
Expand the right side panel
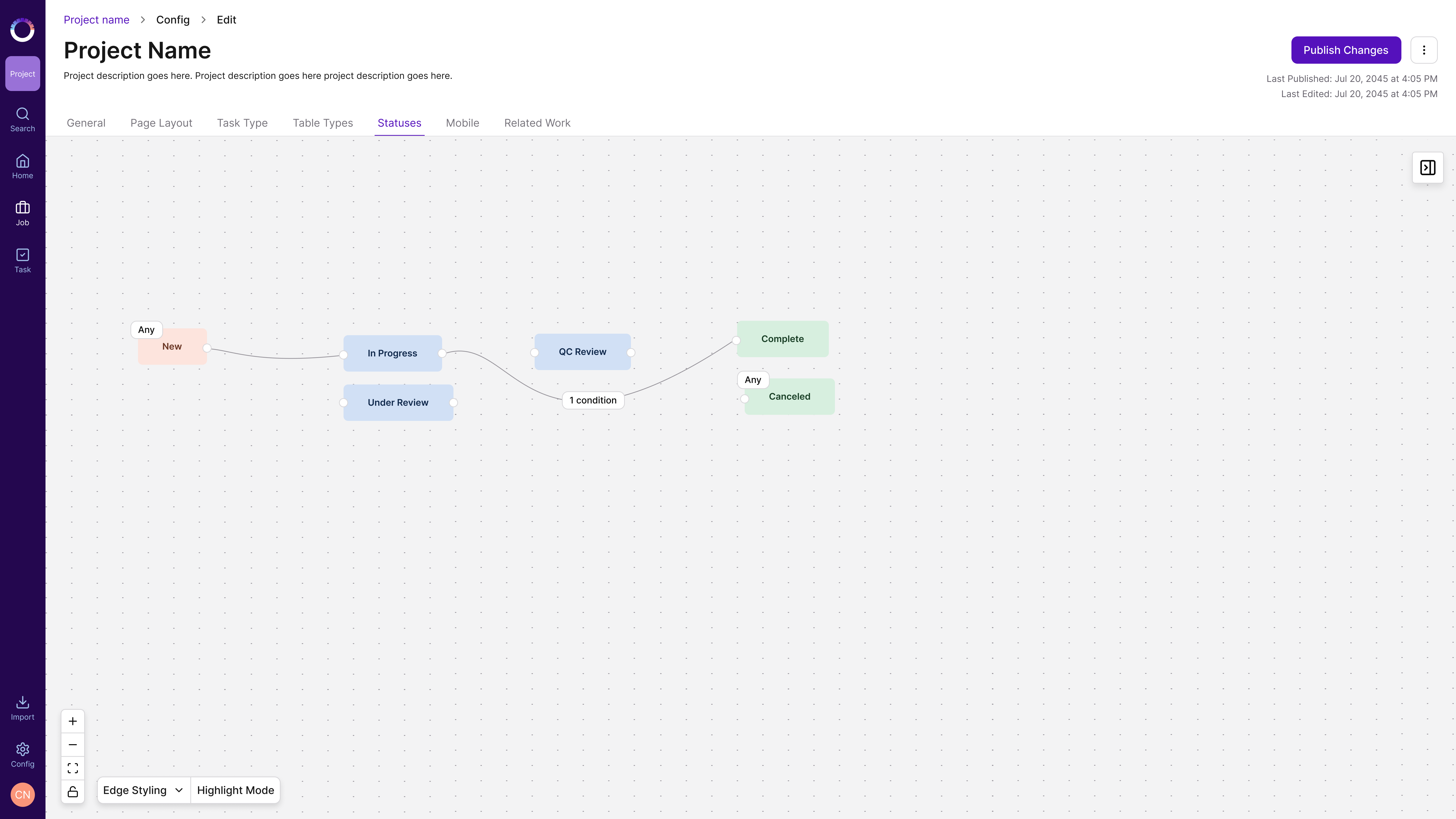coord(1428,167)
